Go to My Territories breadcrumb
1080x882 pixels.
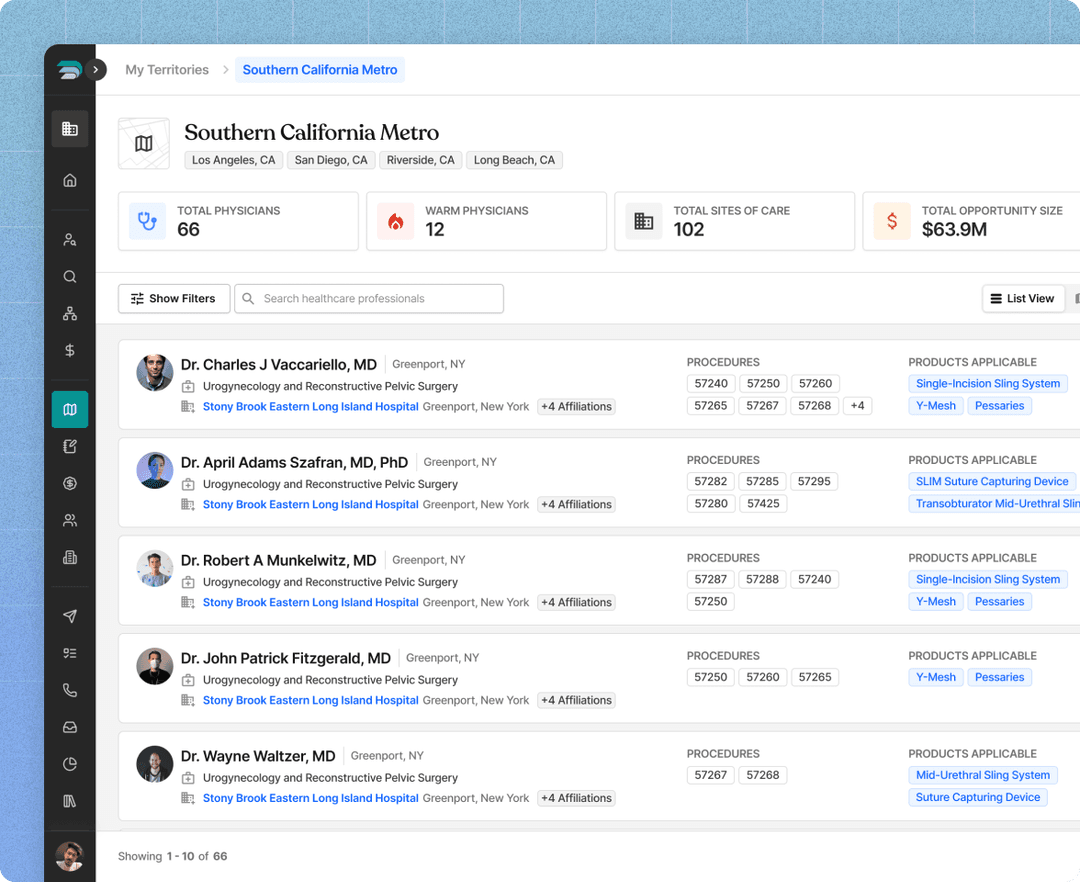[167, 70]
